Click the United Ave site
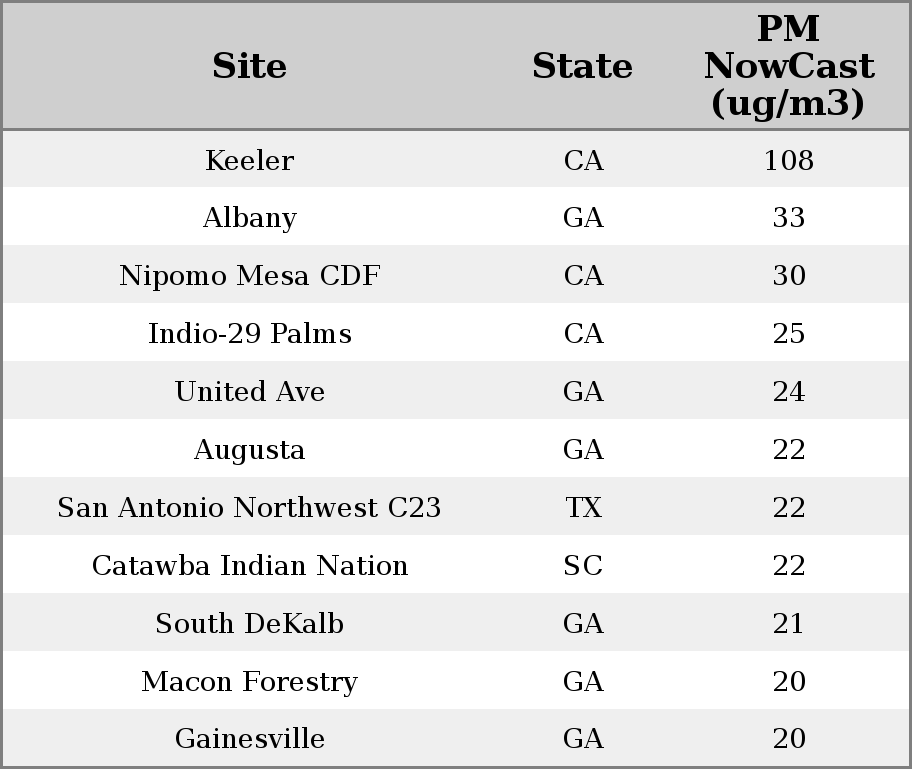This screenshot has height=769, width=912. (249, 392)
